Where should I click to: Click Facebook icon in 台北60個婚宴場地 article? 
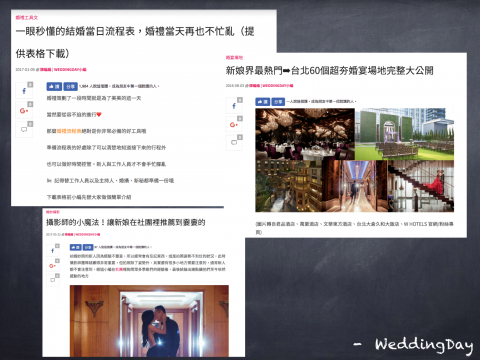point(234,106)
